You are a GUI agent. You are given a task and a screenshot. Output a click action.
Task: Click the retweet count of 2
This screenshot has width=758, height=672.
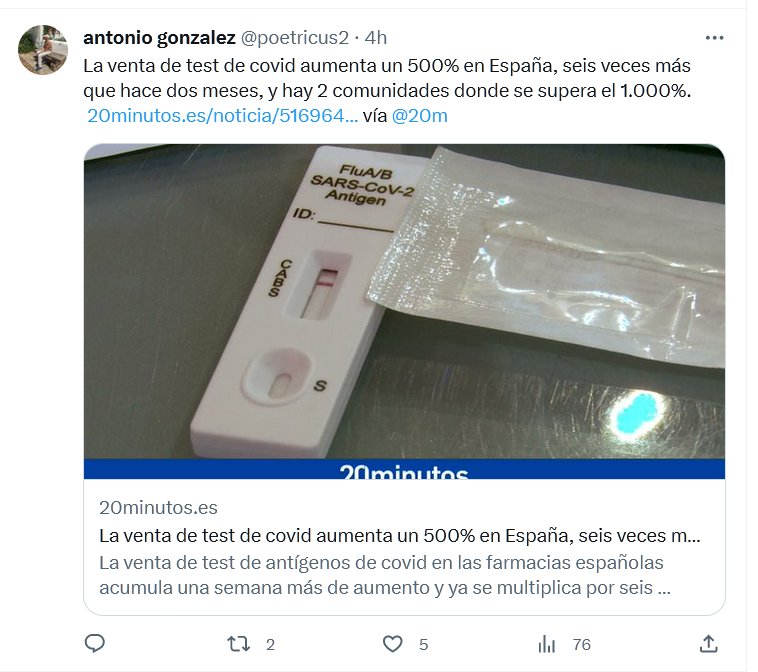[270, 645]
